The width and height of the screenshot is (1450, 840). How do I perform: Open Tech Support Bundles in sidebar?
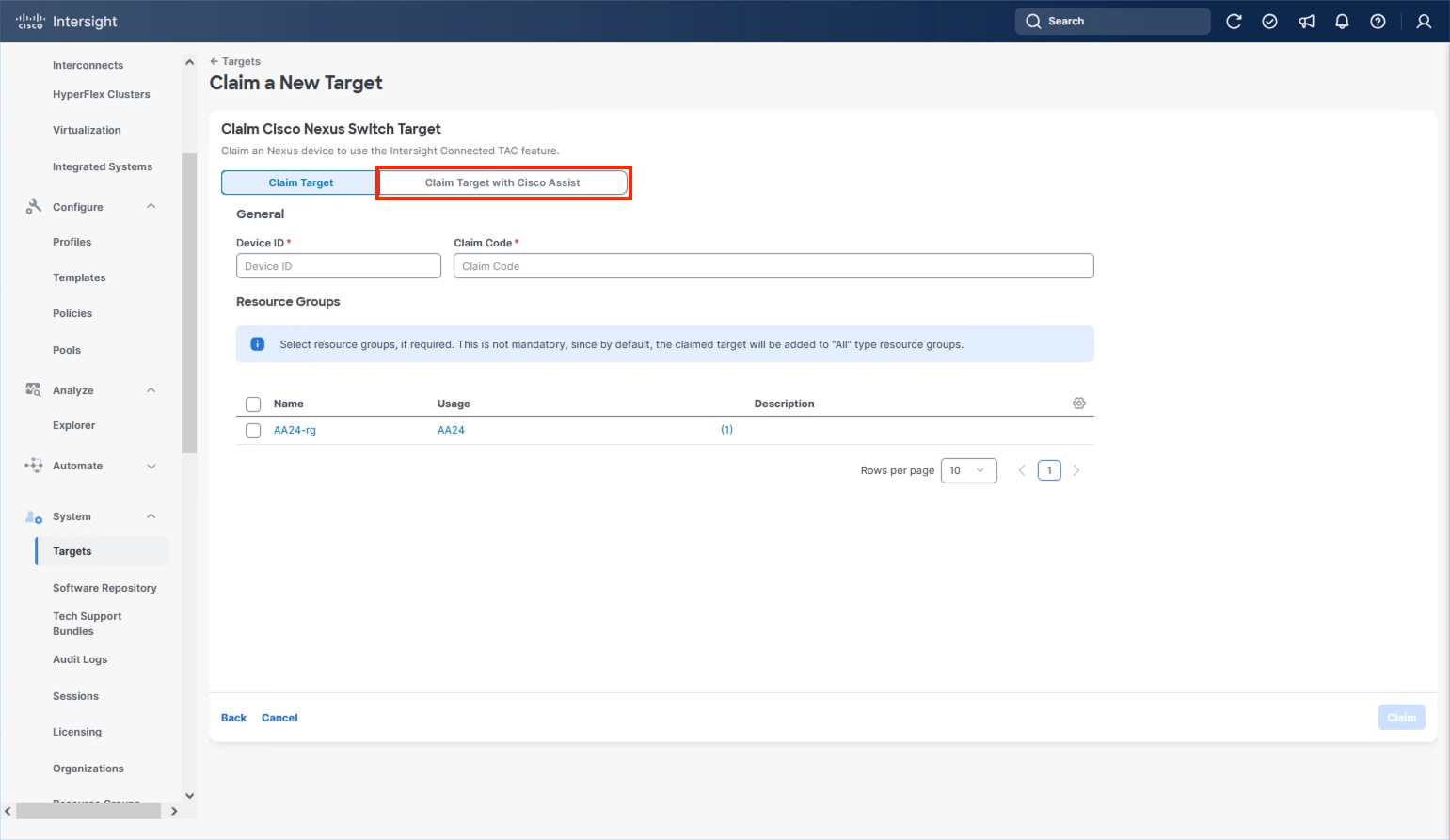click(x=88, y=624)
